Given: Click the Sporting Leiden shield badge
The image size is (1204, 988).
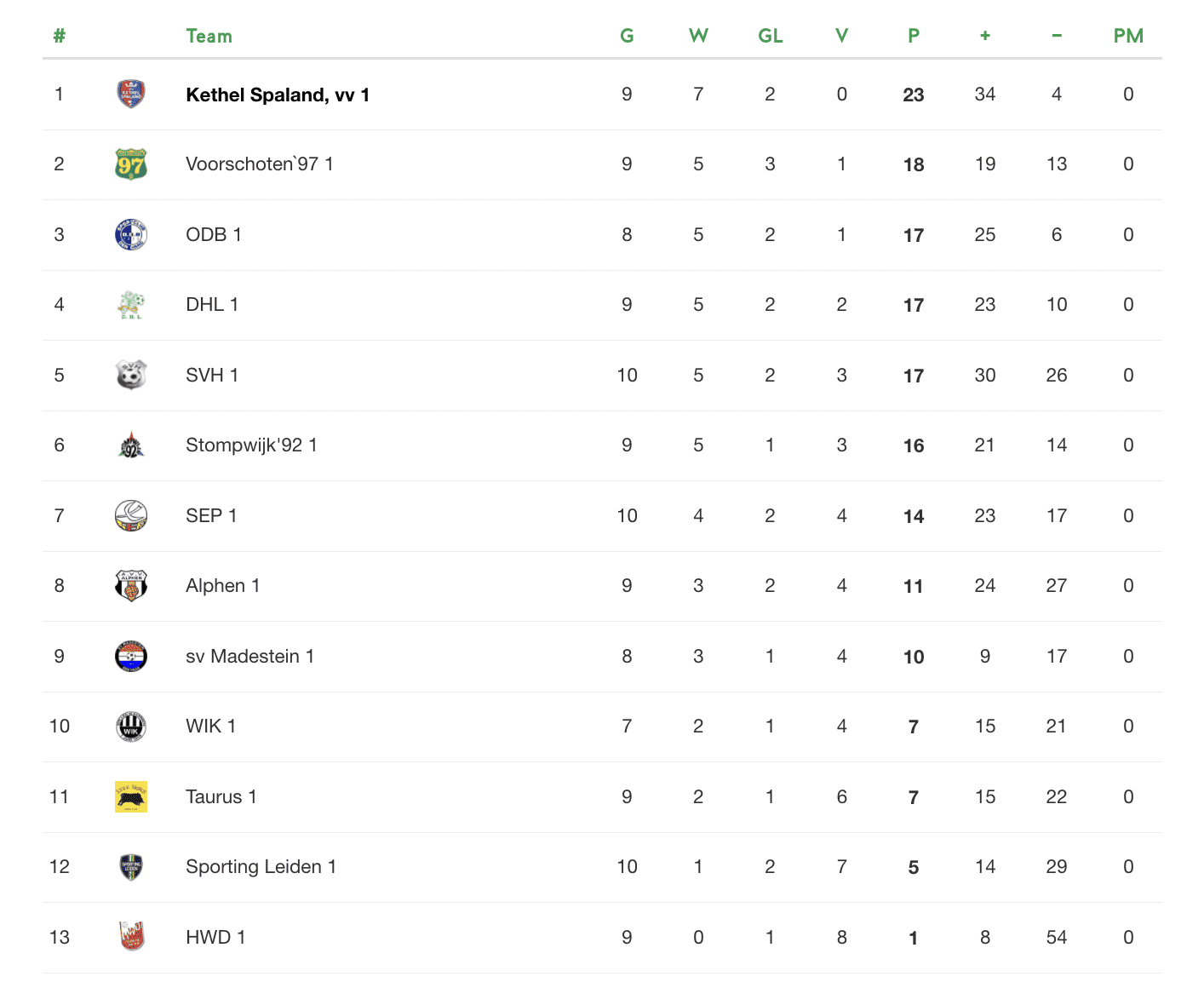Looking at the screenshot, I should (131, 866).
